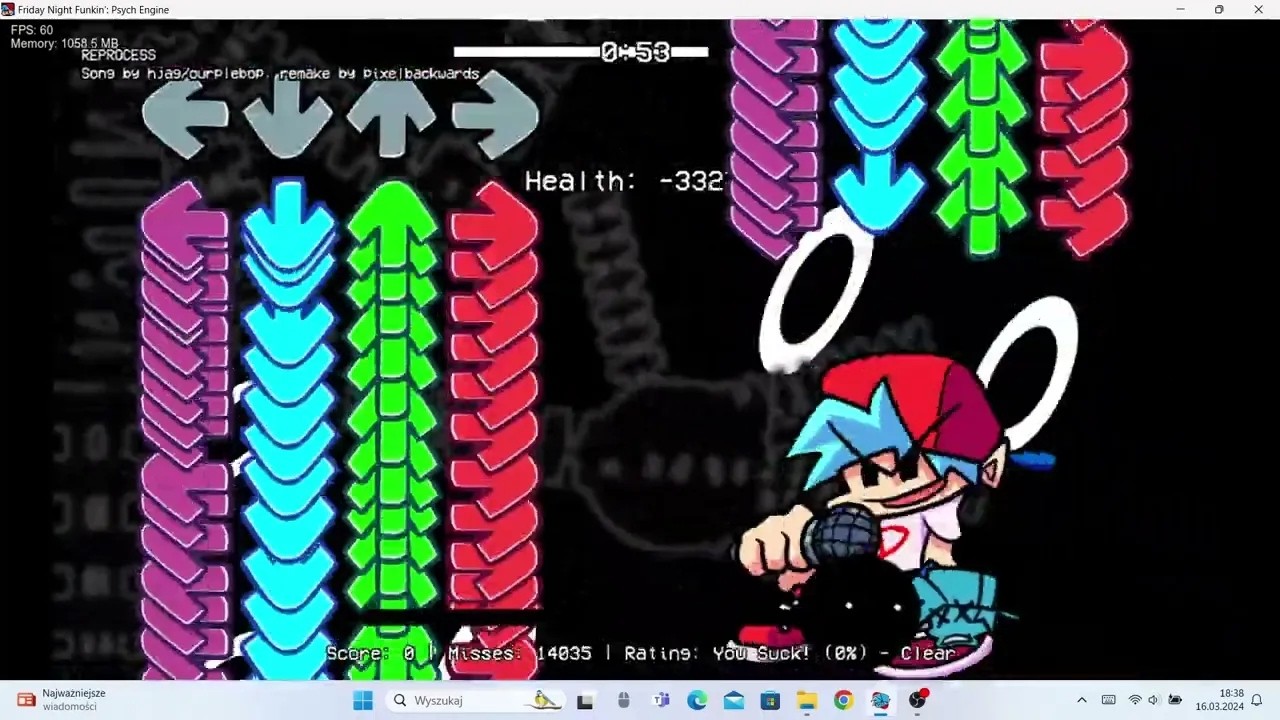Click the taskbar icon with red badge

click(x=917, y=700)
